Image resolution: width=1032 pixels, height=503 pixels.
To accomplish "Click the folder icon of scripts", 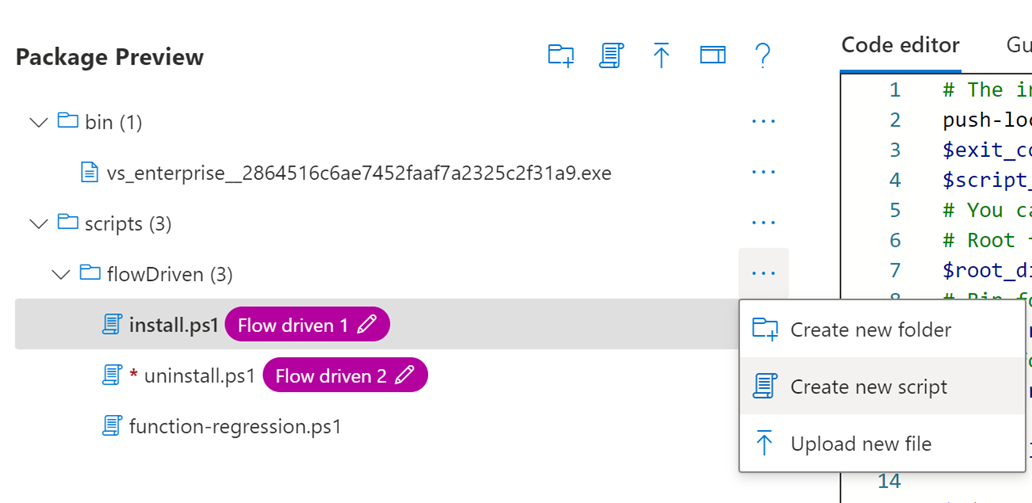I will coord(67,223).
